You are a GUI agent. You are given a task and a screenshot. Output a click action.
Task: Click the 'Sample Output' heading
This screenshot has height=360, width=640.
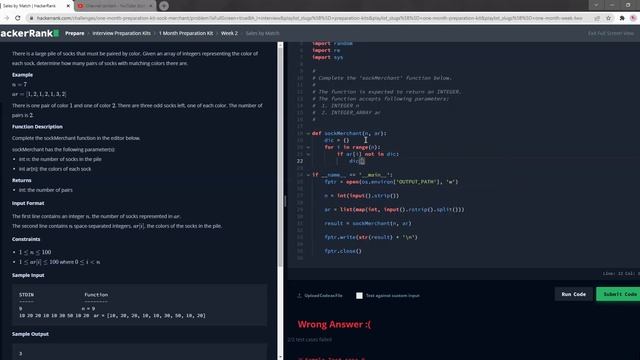[x=30, y=334]
